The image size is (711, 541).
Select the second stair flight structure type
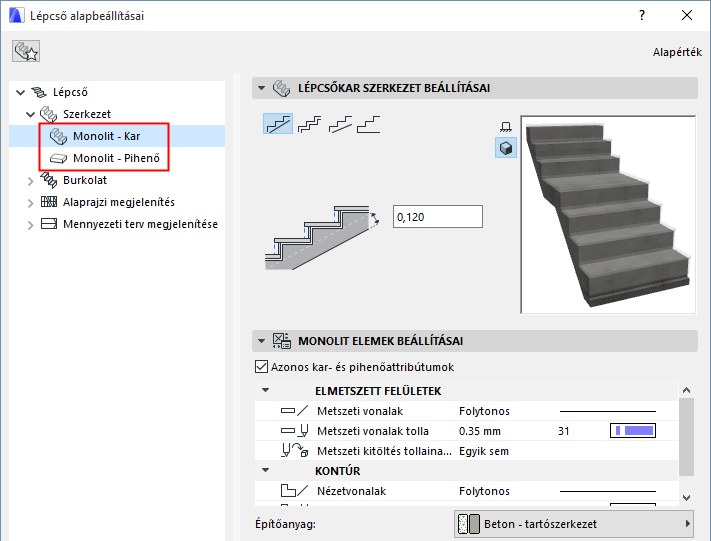[x=309, y=124]
